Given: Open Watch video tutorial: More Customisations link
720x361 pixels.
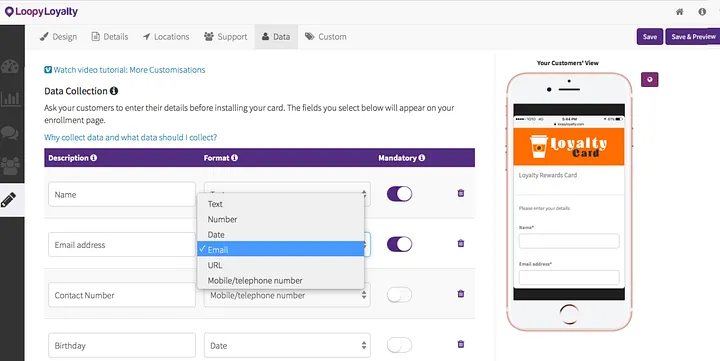Looking at the screenshot, I should coord(129,70).
